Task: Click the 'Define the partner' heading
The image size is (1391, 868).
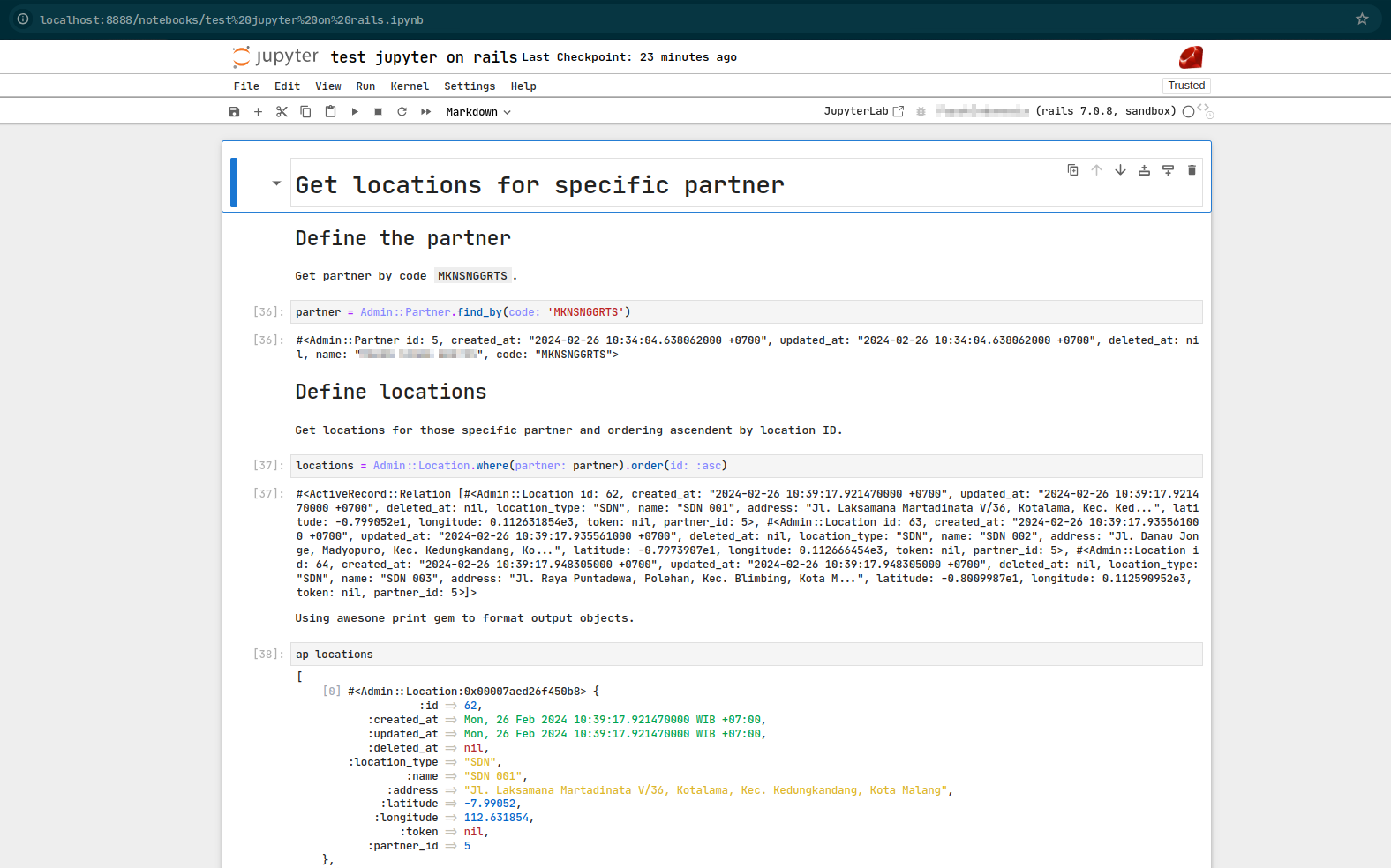Action: pos(402,238)
